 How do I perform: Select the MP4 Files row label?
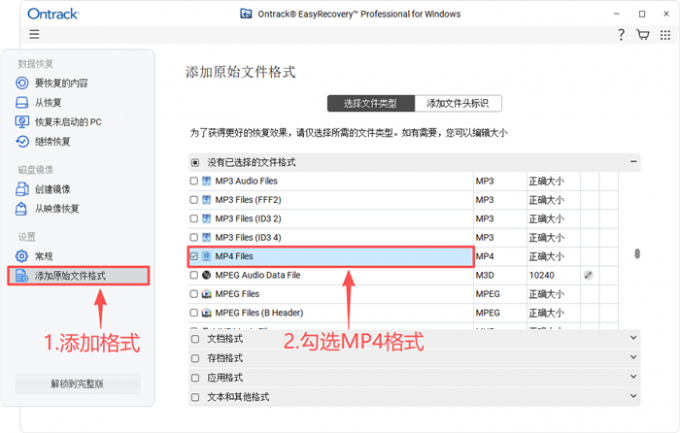pyautogui.click(x=234, y=256)
